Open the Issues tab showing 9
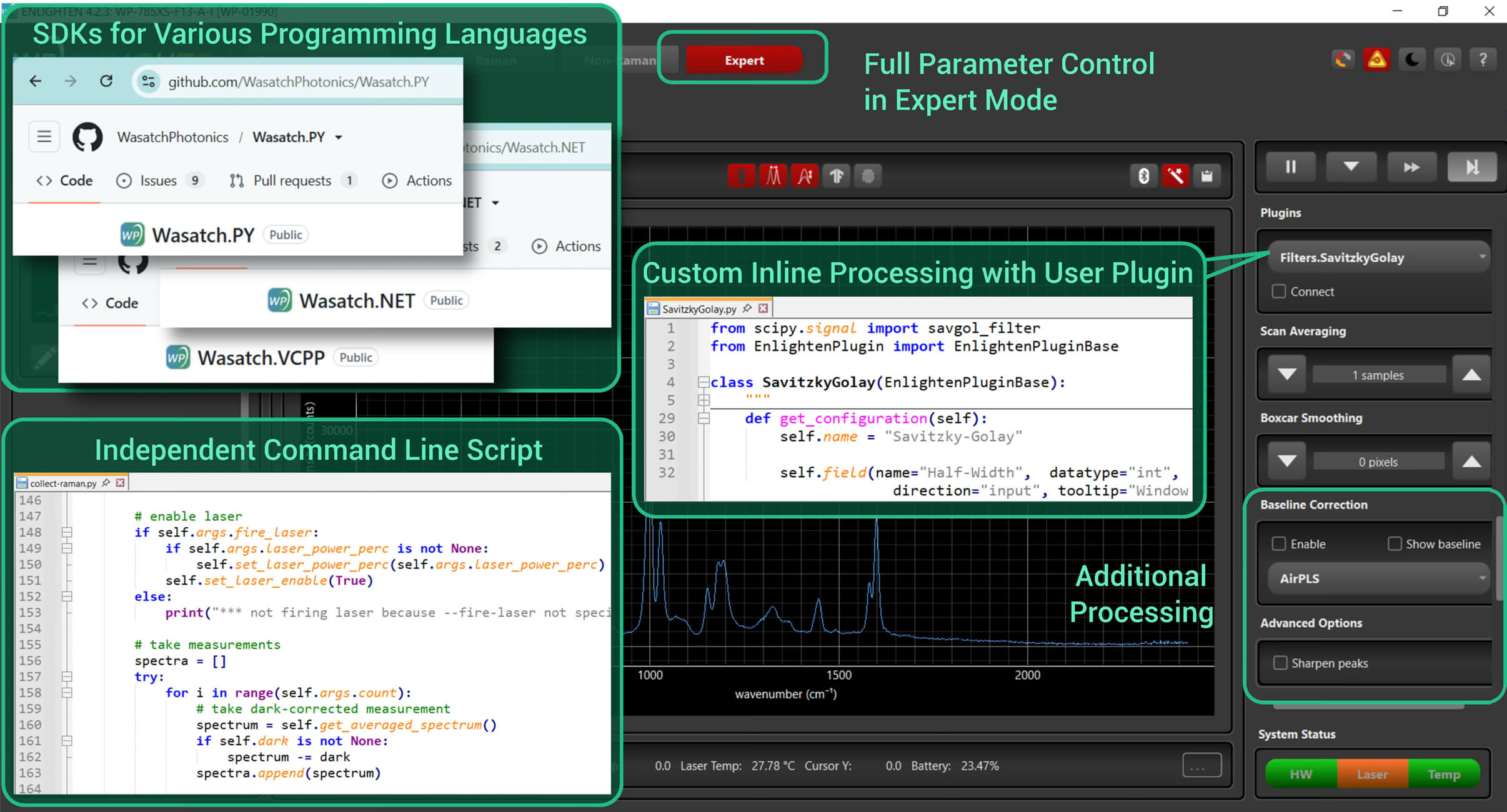This screenshot has height=812, width=1507. [159, 181]
